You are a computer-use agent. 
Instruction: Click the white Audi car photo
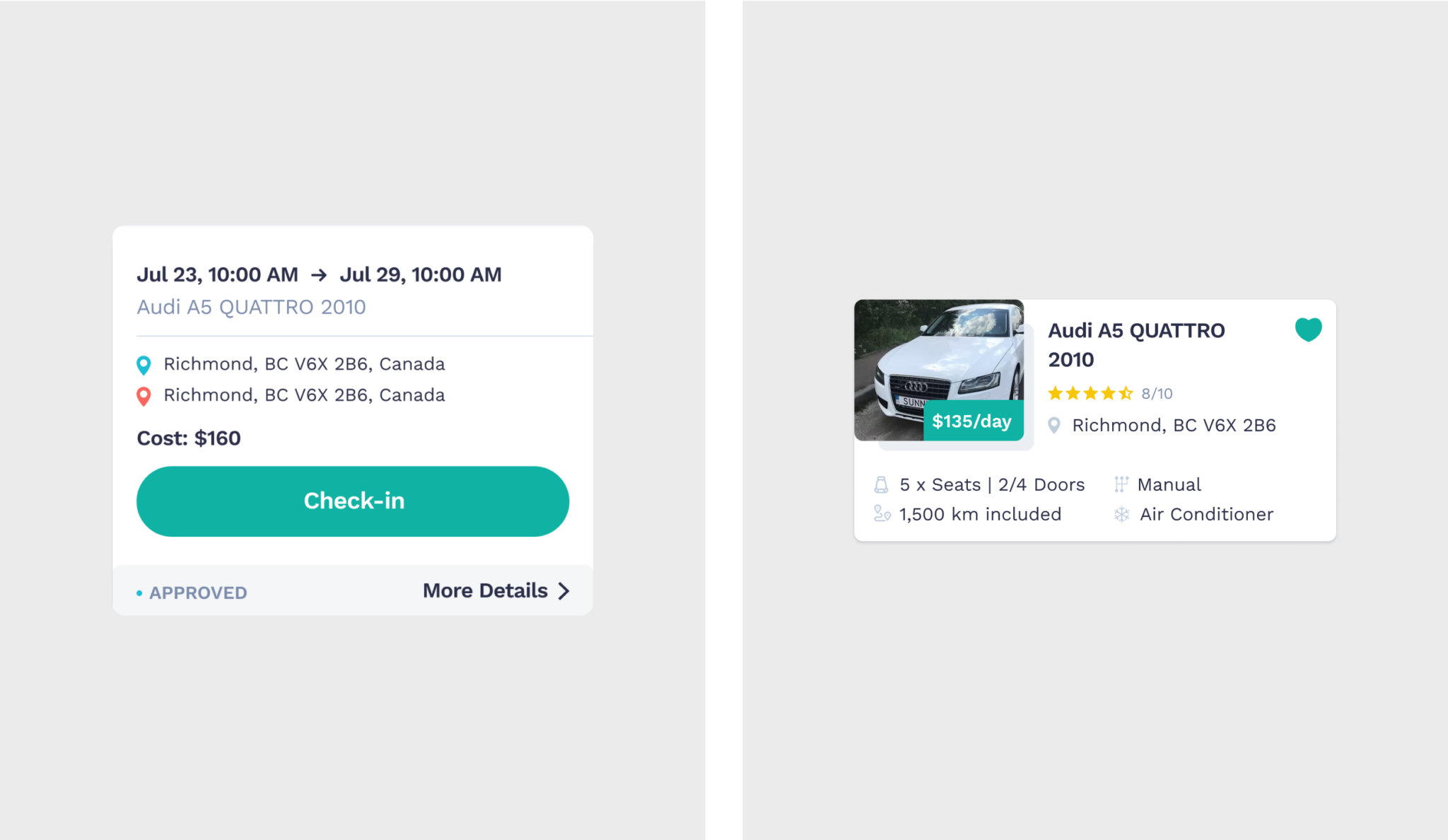coord(938,370)
